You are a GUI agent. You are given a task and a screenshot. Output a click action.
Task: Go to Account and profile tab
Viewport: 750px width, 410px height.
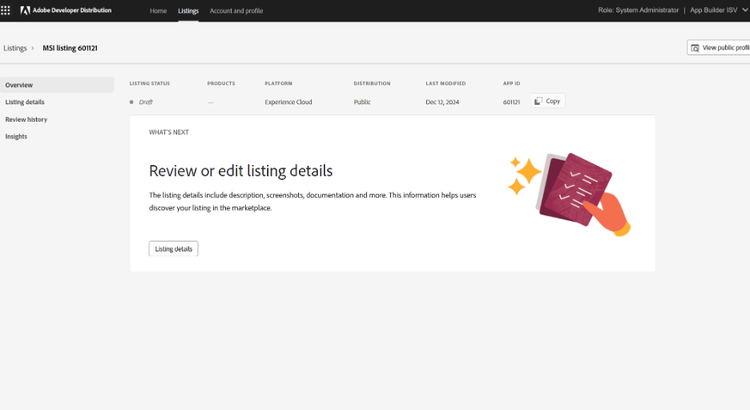236,11
